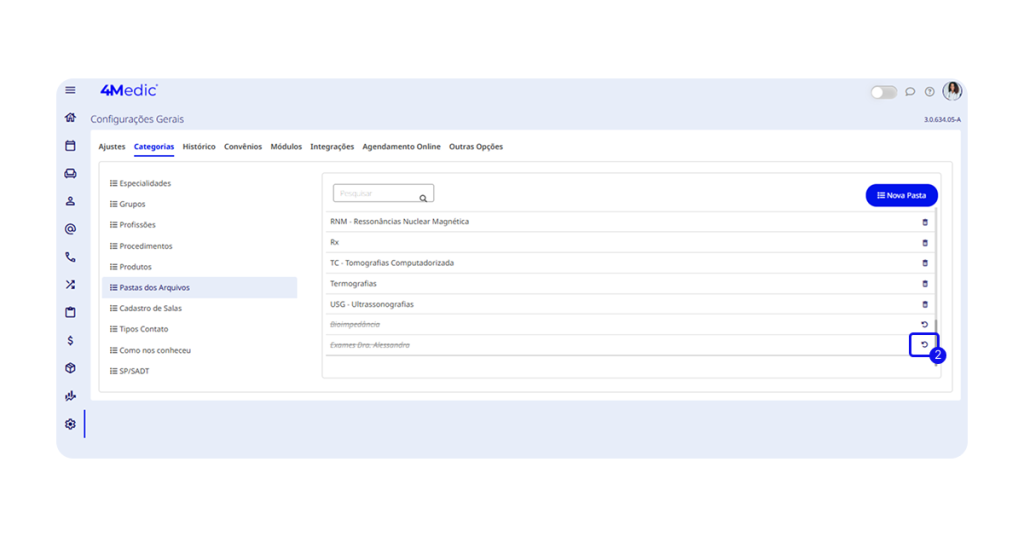Click the home icon in the sidebar
This screenshot has width=1024, height=537.
(70, 118)
